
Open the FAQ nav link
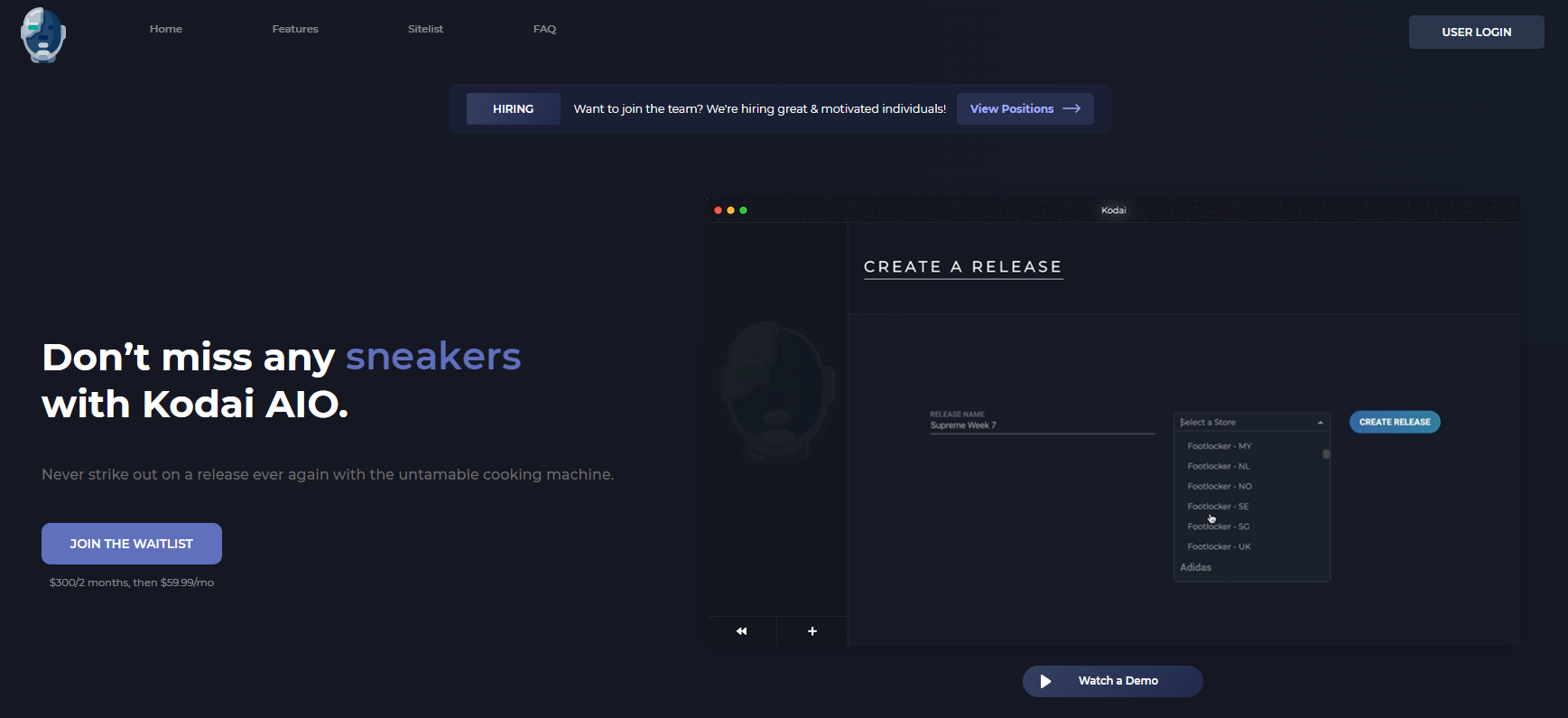[544, 29]
